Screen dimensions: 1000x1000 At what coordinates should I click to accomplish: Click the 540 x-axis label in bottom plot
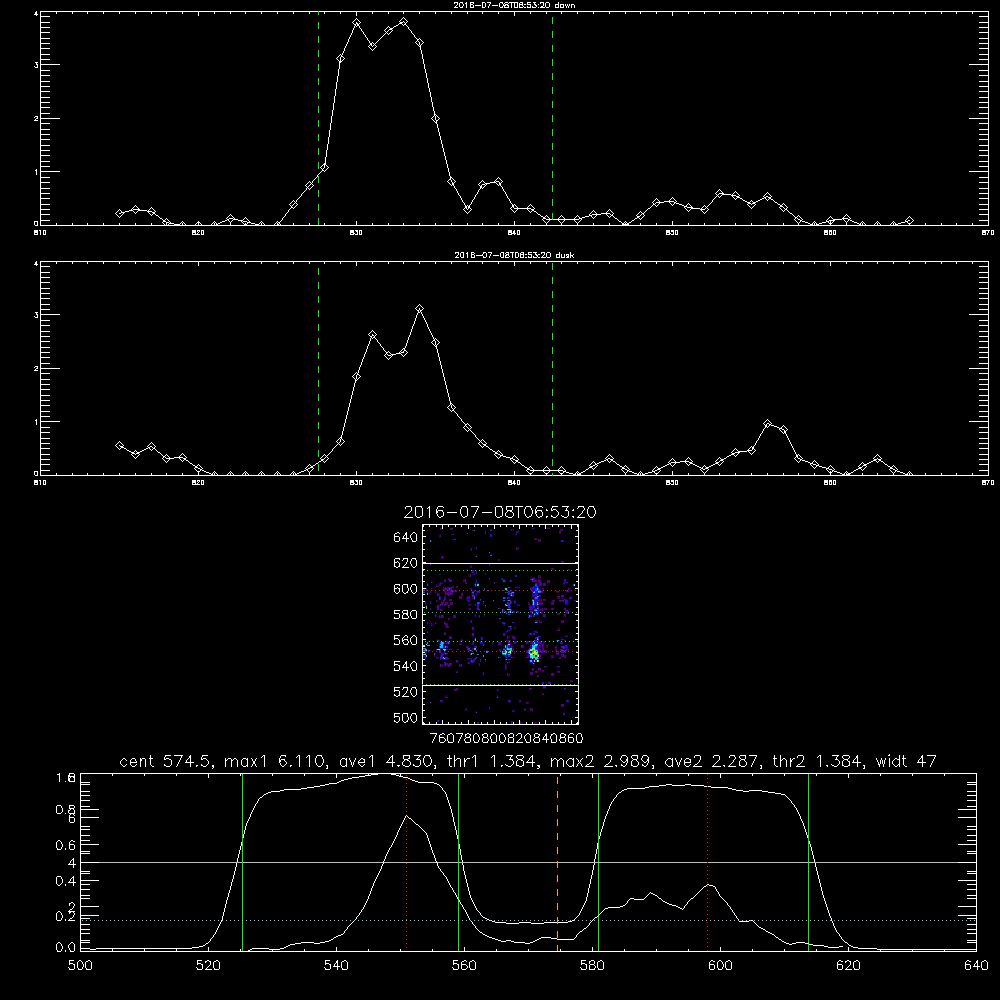coord(336,966)
